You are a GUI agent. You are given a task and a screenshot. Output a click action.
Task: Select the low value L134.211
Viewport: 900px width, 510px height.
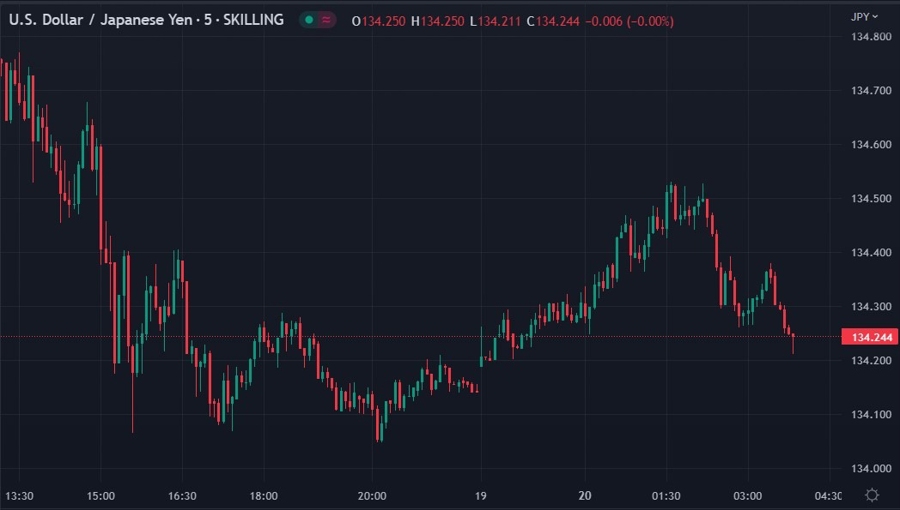tap(495, 21)
